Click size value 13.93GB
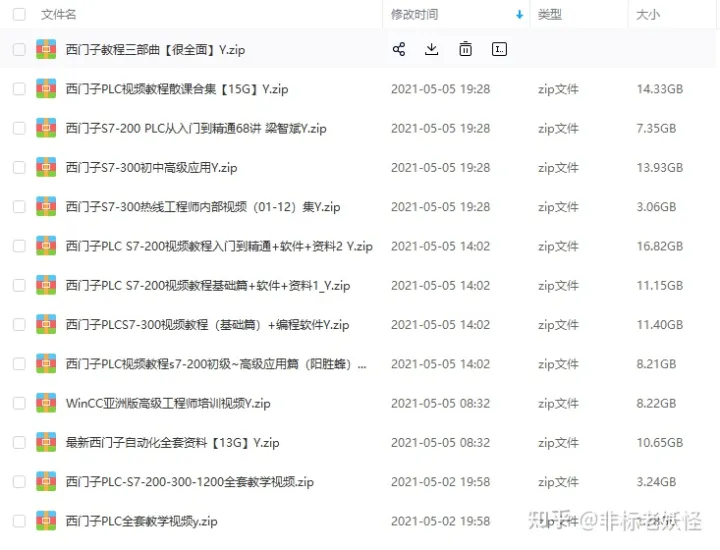The width and height of the screenshot is (720, 550). 659,167
